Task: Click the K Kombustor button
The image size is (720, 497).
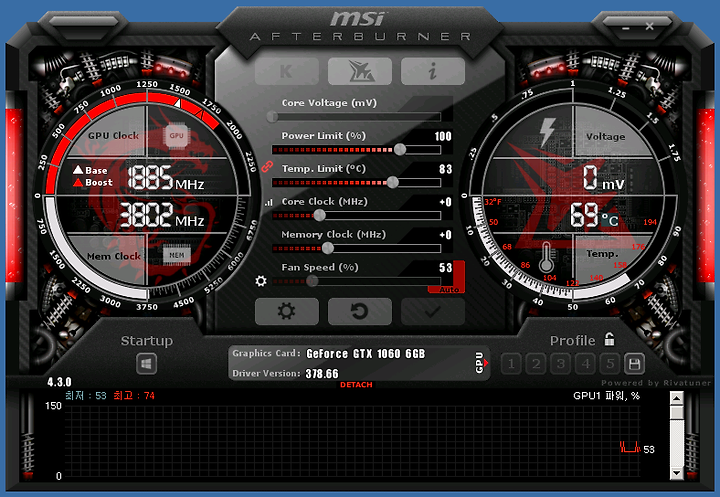Action: pyautogui.click(x=287, y=71)
